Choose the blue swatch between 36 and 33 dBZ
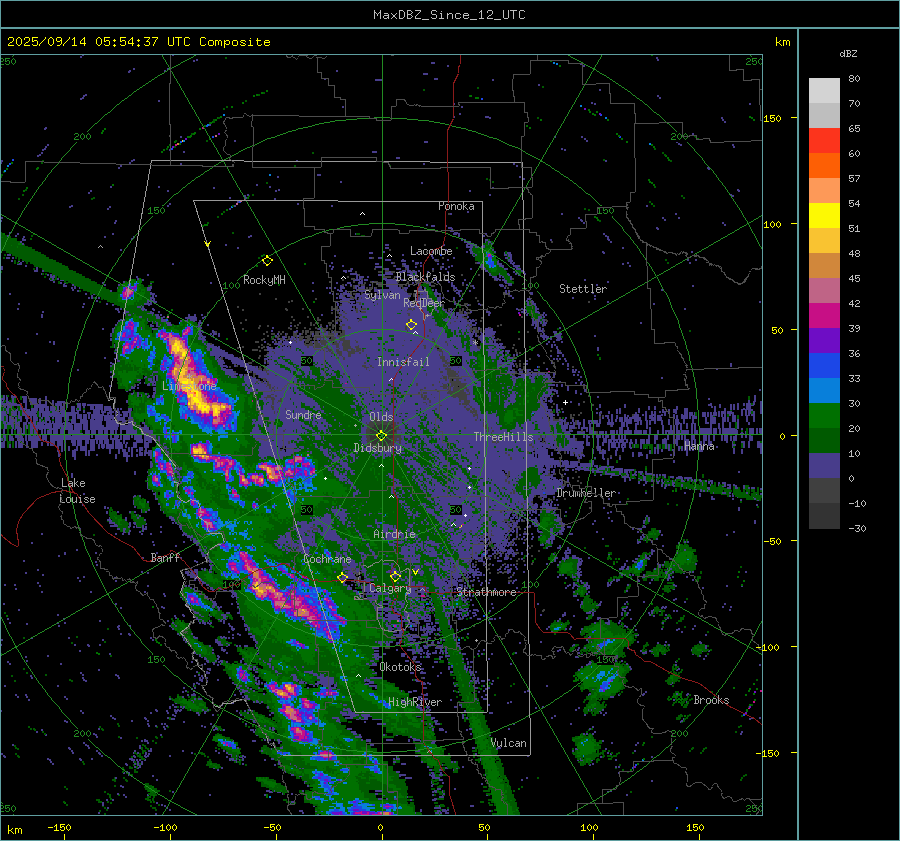This screenshot has height=841, width=900. click(824, 366)
